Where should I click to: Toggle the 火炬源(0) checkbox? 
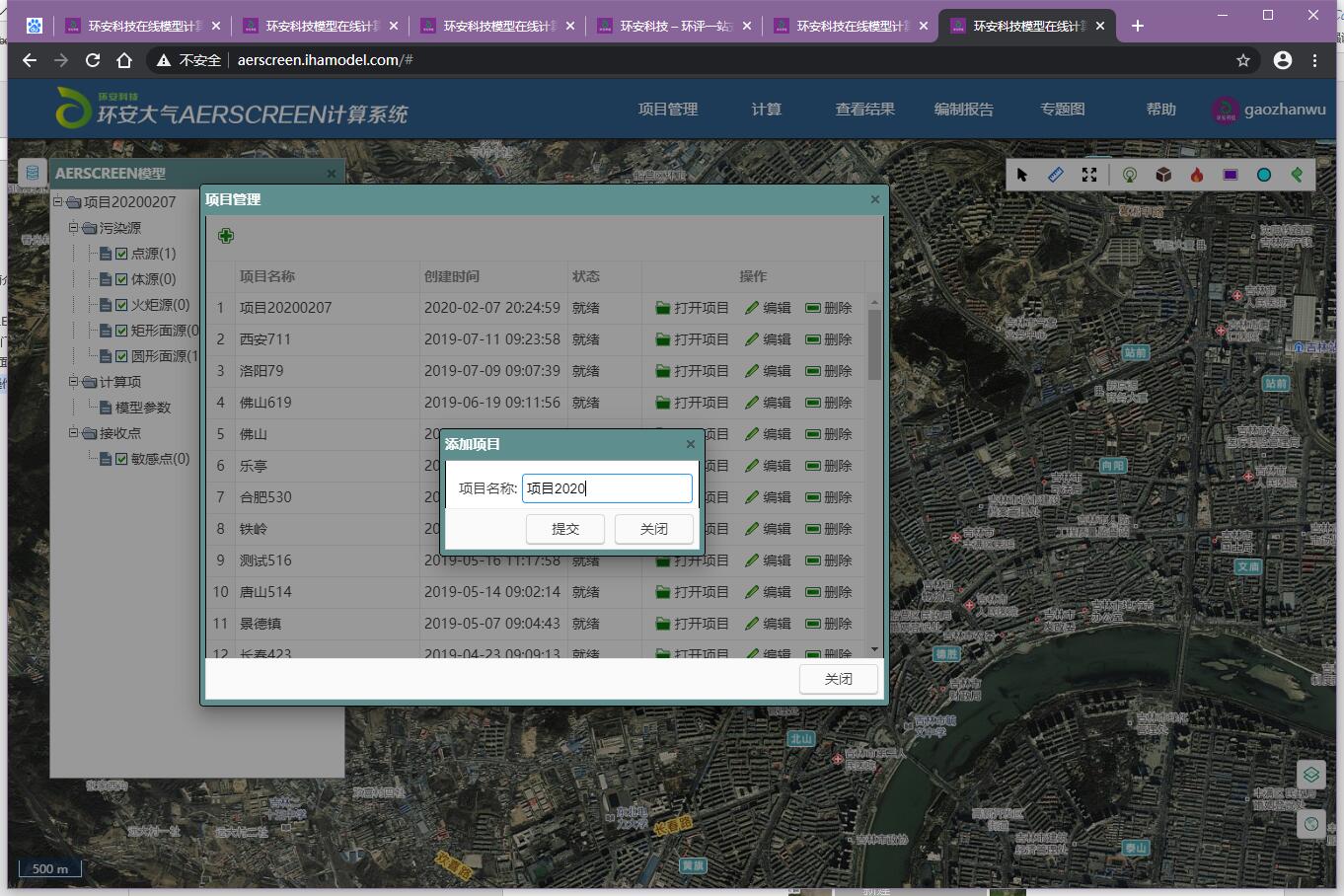click(x=121, y=305)
